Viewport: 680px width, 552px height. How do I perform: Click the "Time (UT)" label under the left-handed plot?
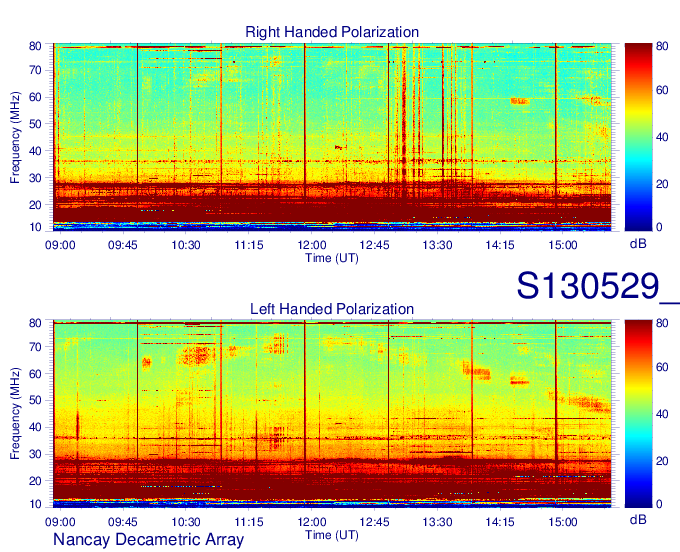[332, 535]
